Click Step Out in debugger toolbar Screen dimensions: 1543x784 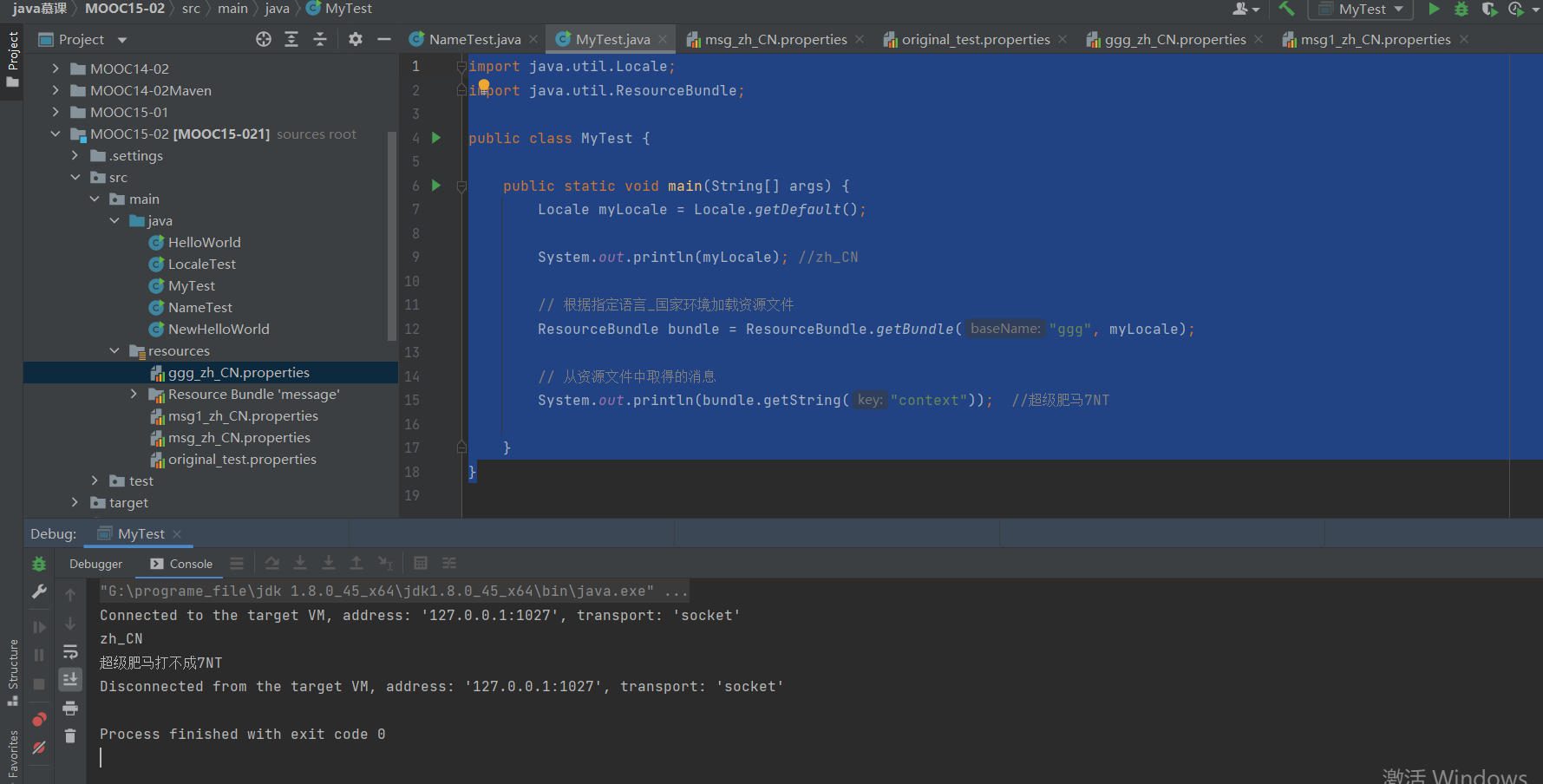(356, 564)
